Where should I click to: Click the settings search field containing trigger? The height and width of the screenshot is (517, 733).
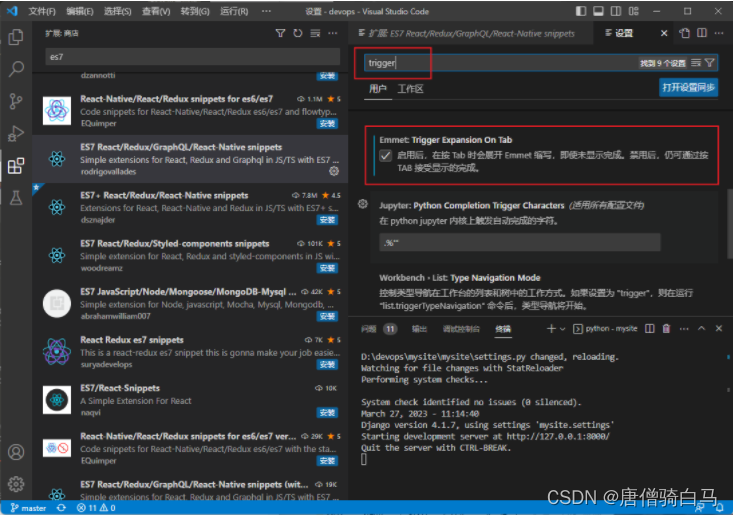[541, 63]
